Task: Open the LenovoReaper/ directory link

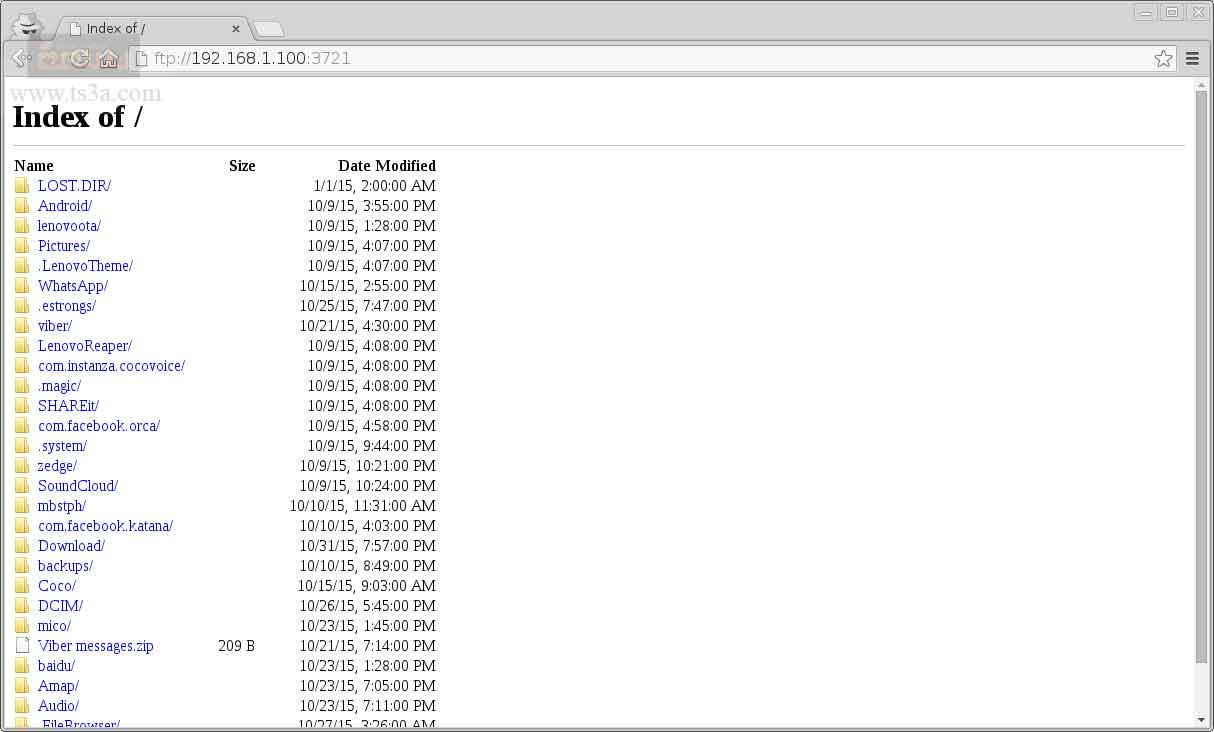Action: (x=85, y=346)
